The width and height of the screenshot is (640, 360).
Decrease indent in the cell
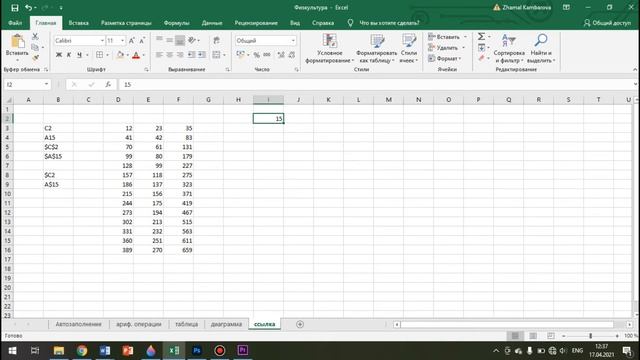[x=191, y=55]
